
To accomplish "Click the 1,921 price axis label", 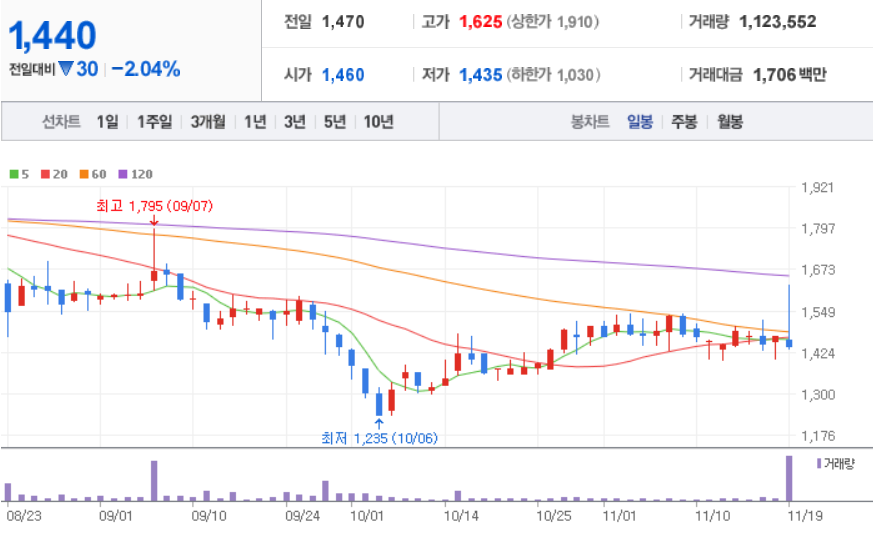I will [817, 187].
